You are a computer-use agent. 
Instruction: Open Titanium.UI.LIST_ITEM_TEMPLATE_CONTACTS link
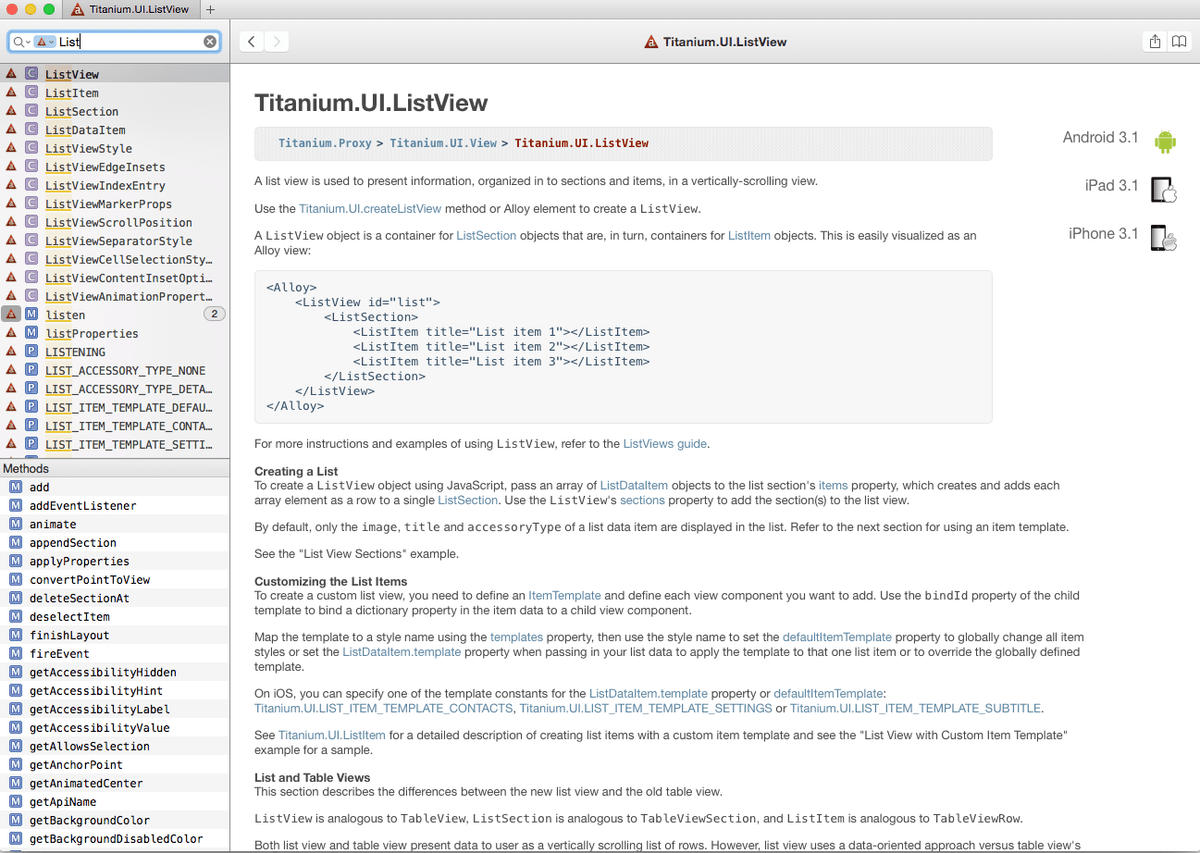click(385, 708)
